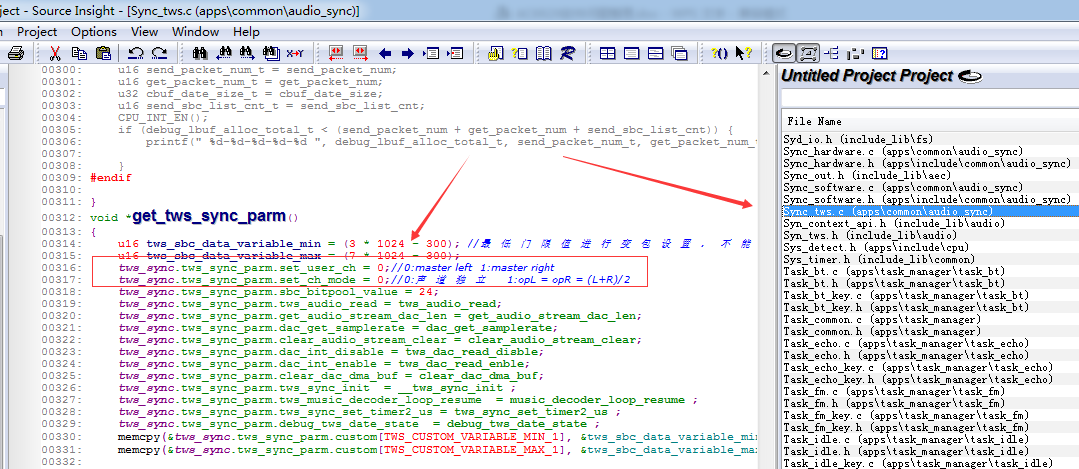Select Syn_context_api.h in the file list

click(894, 223)
